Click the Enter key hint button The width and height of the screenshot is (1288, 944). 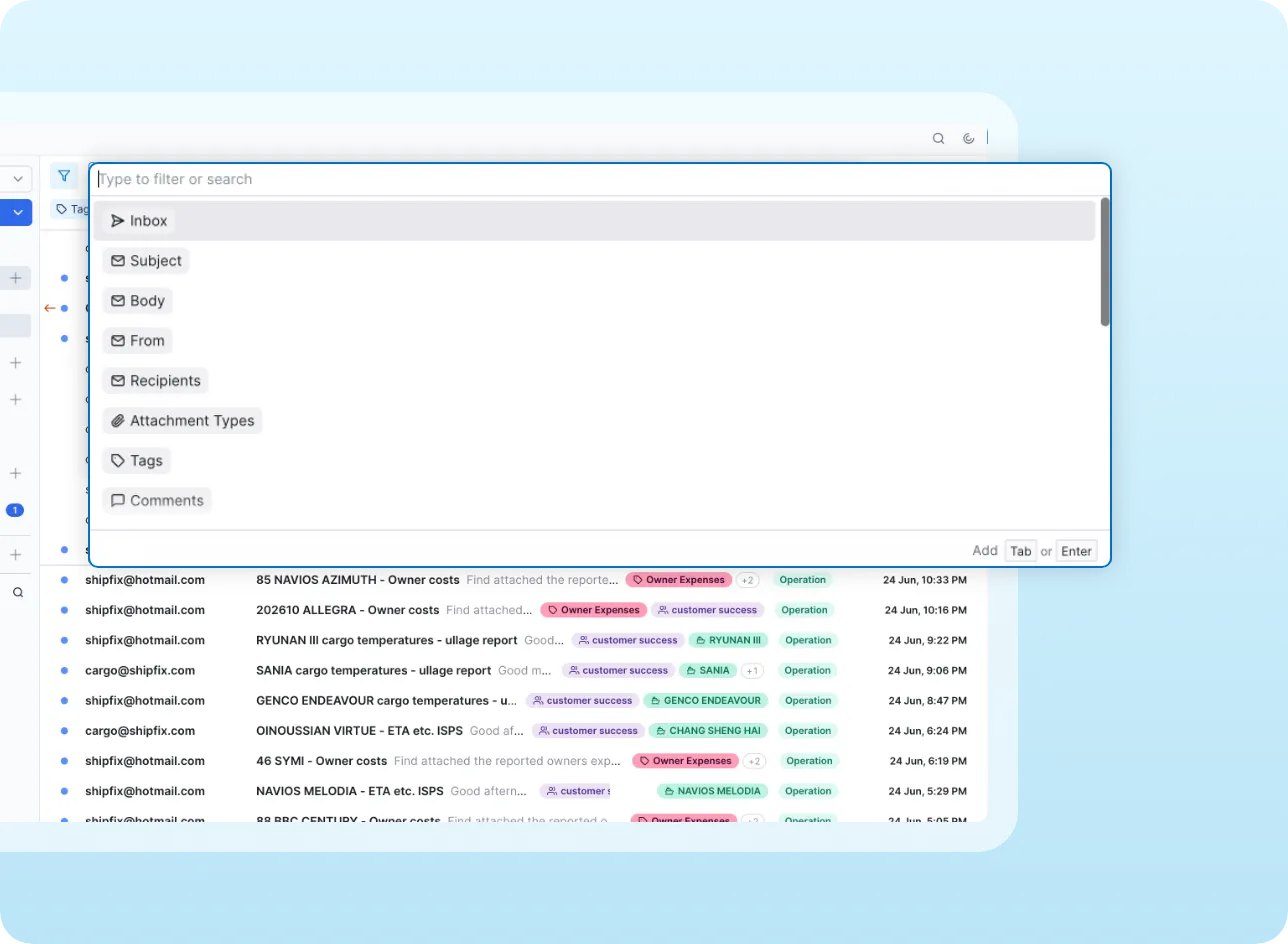point(1076,551)
